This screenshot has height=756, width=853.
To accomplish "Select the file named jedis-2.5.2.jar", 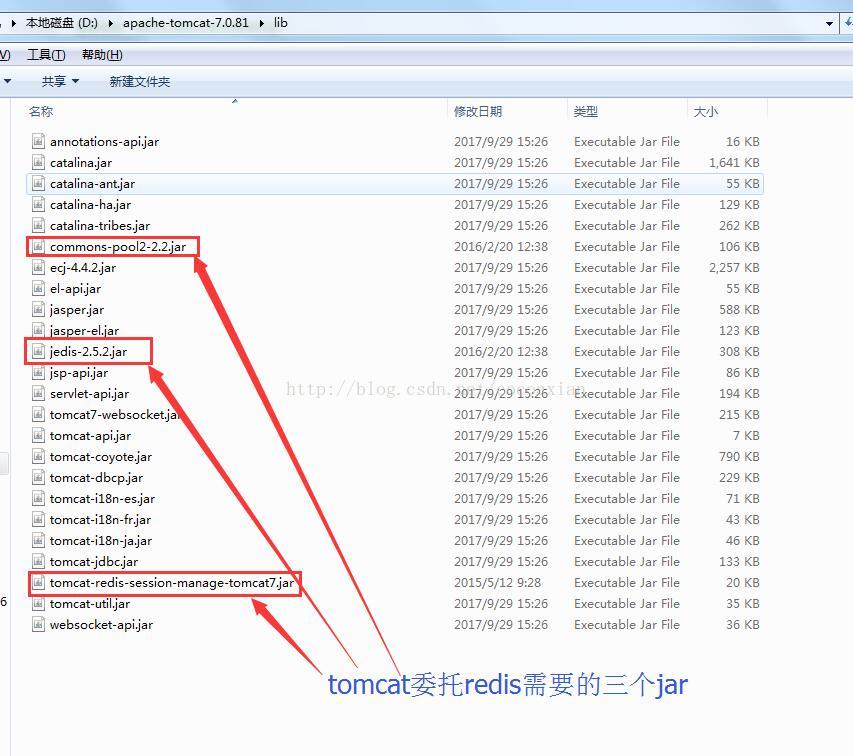I will pyautogui.click(x=88, y=352).
